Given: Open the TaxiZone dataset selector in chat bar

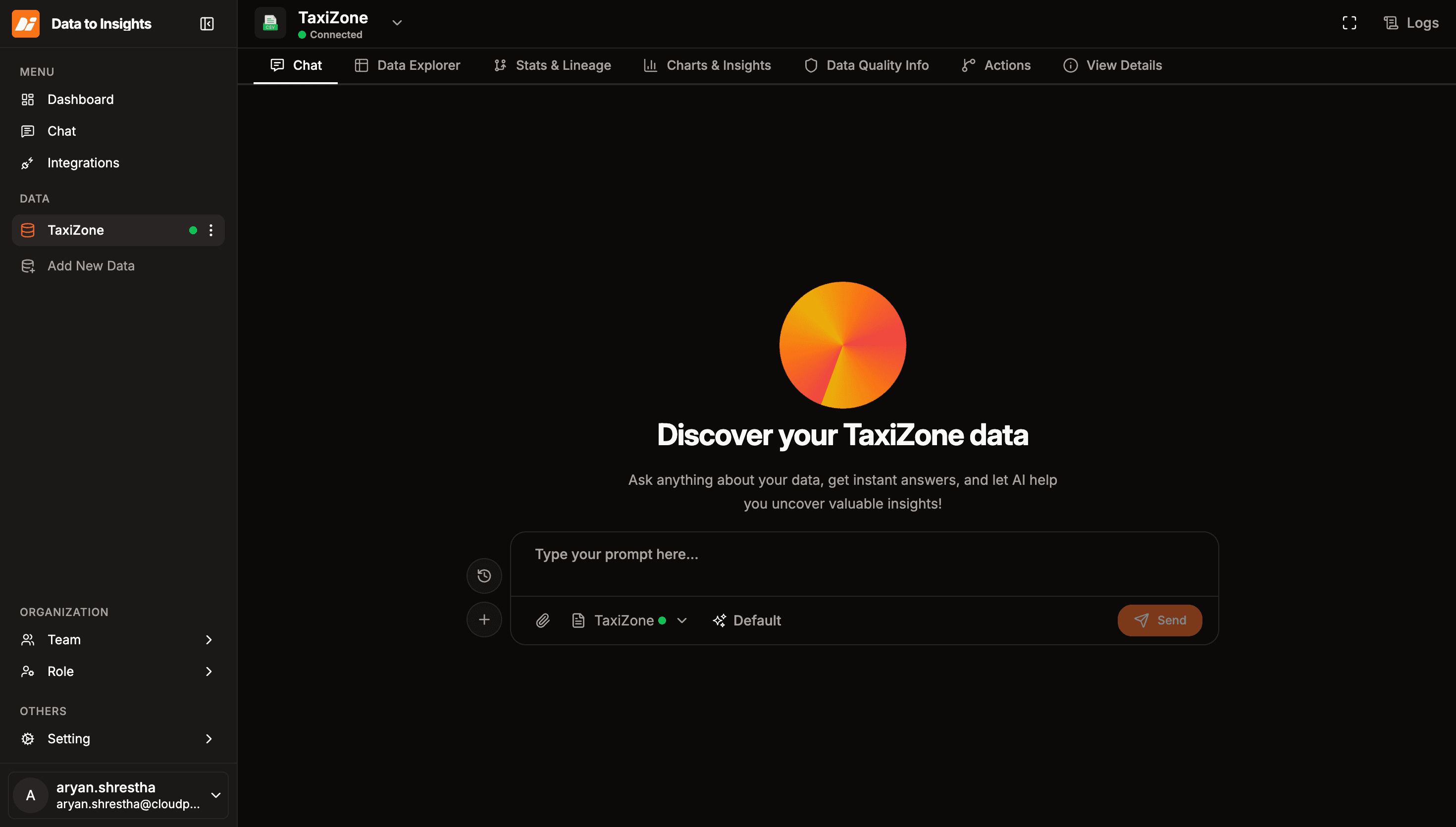Looking at the screenshot, I should [x=630, y=620].
